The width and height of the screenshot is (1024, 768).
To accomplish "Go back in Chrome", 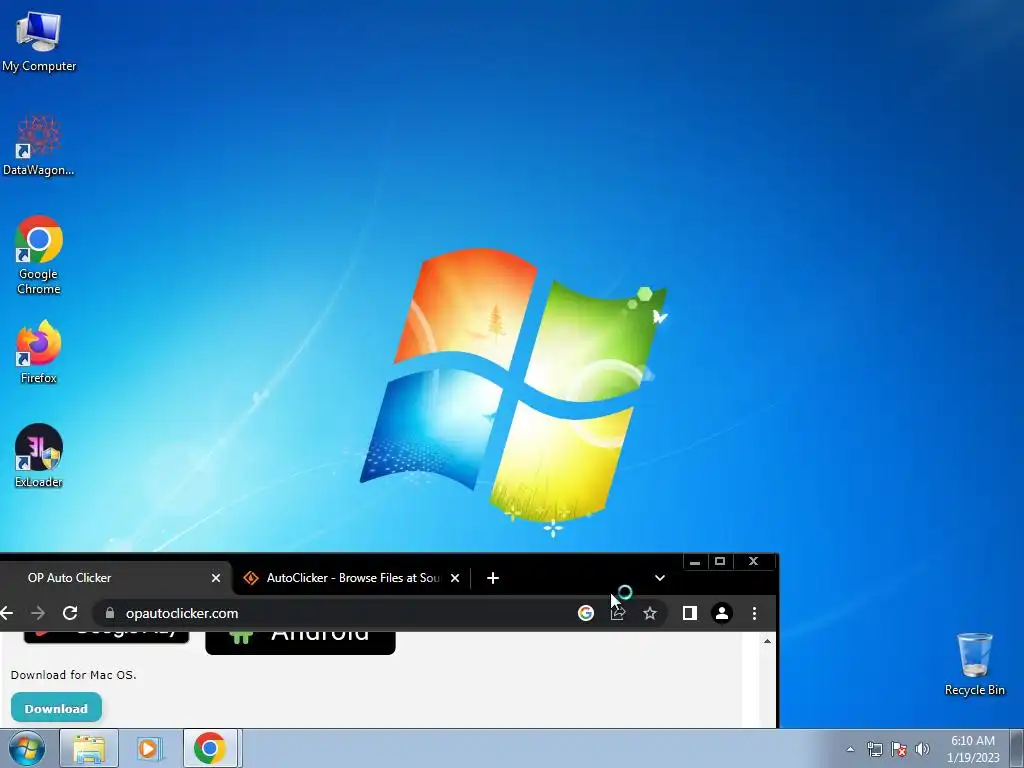I will pos(7,613).
